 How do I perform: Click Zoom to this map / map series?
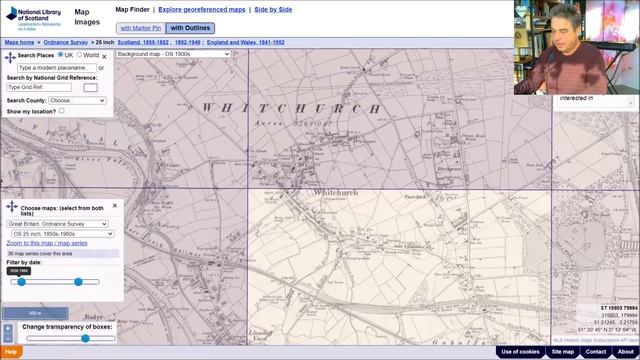[x=47, y=243]
